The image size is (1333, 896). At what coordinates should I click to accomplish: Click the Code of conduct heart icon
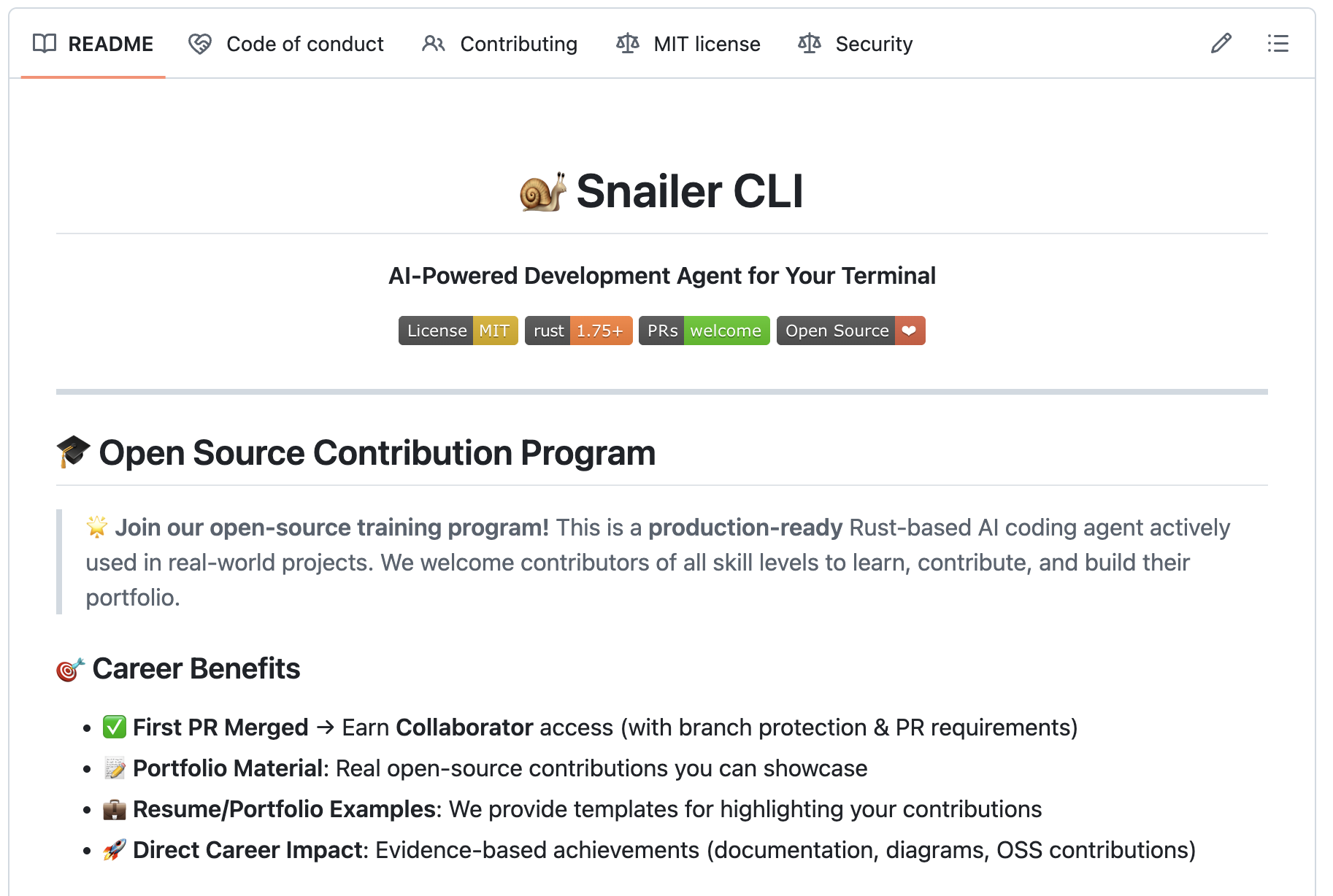200,44
